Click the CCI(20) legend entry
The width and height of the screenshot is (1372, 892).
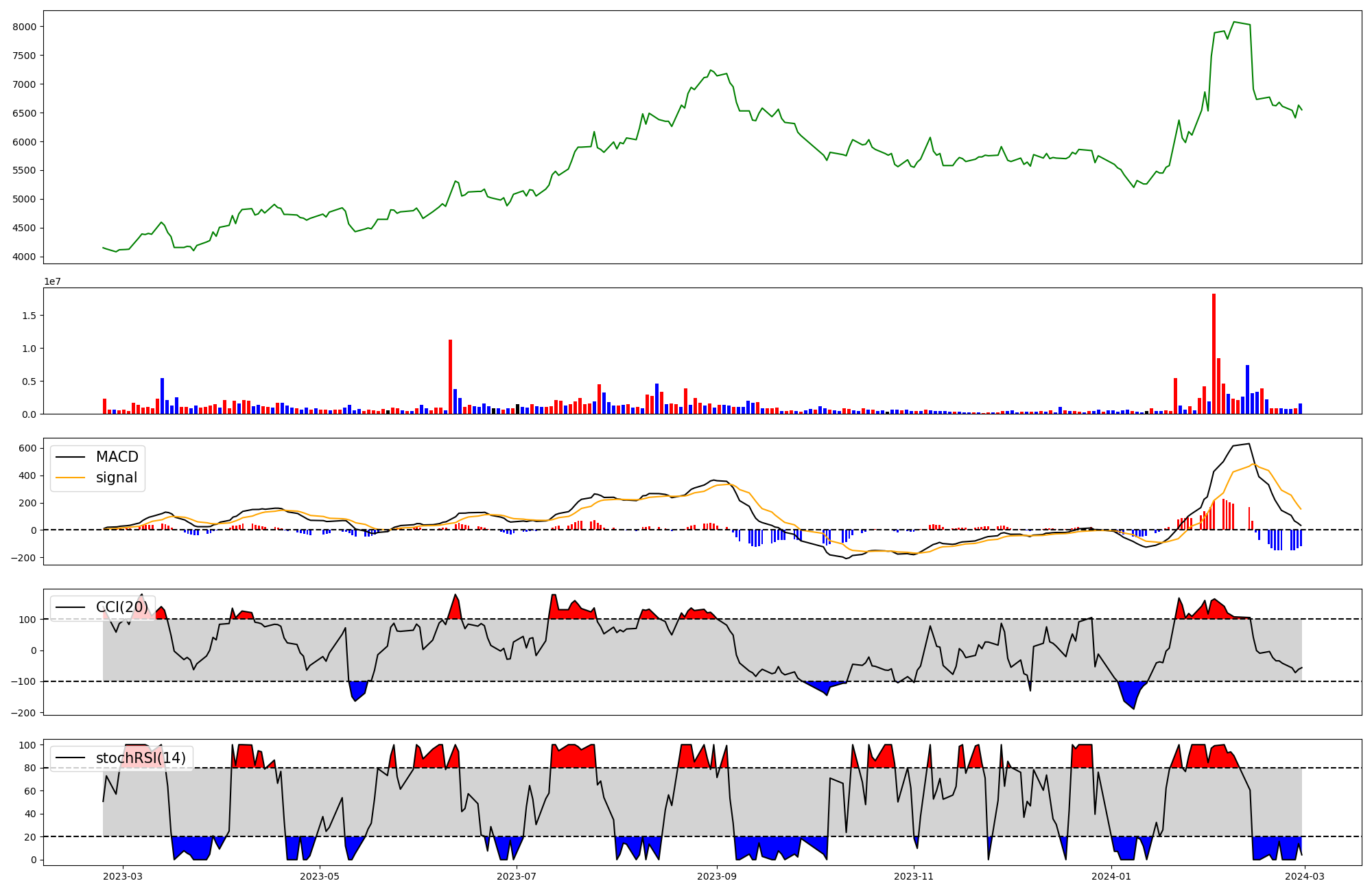click(x=121, y=607)
